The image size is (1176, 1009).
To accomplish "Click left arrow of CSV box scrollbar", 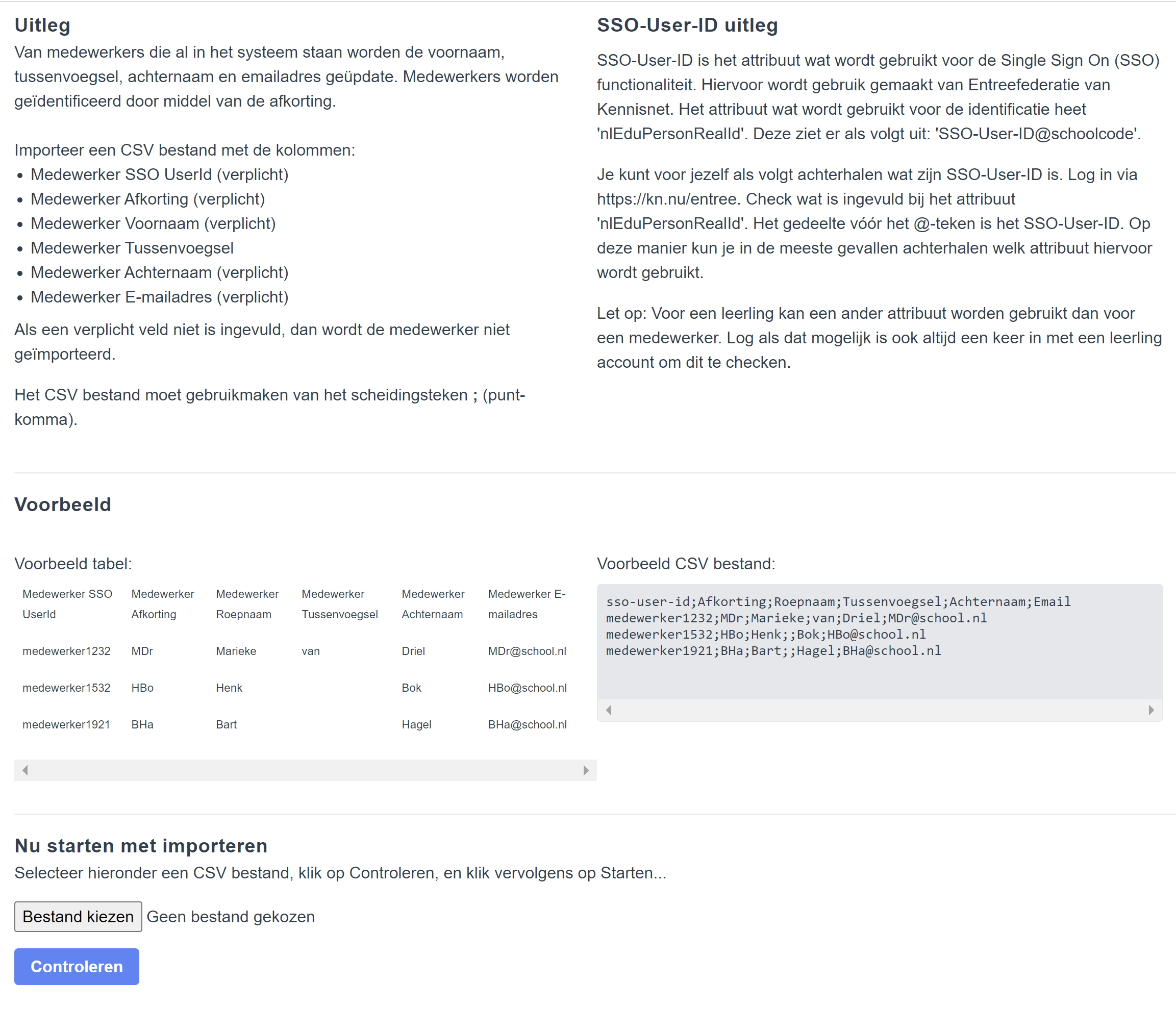I will click(x=609, y=710).
